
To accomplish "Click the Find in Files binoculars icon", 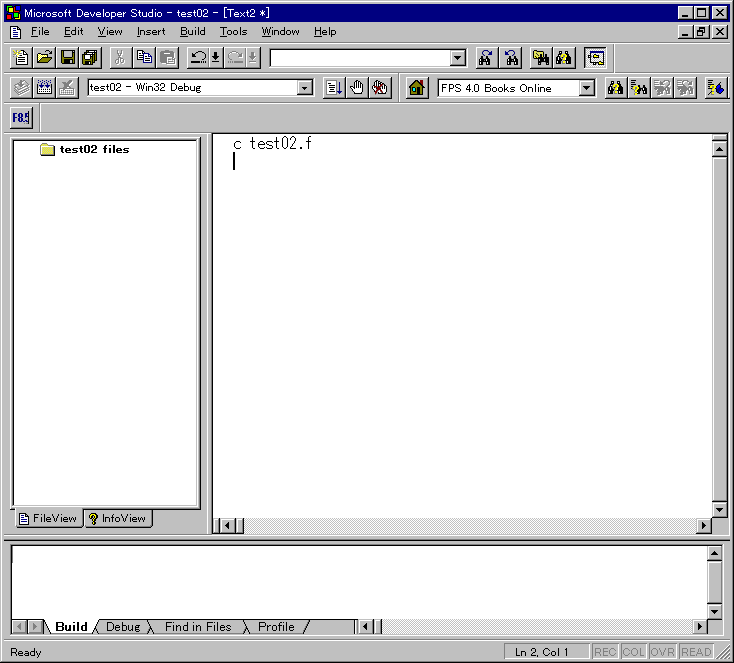I will tap(541, 58).
